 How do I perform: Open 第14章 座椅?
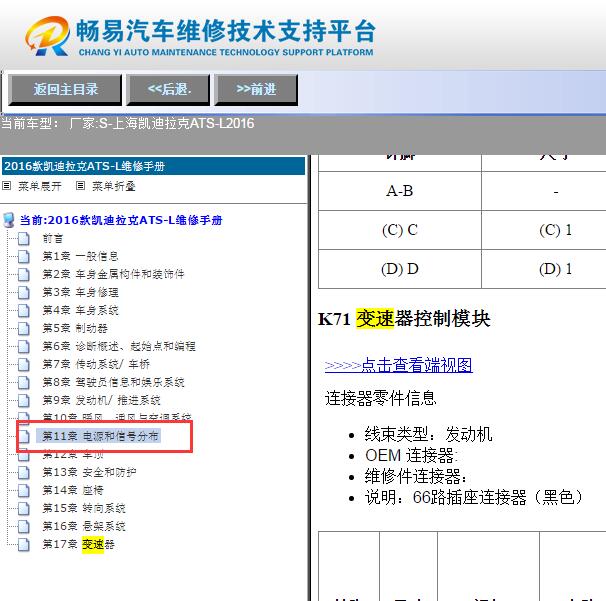pyautogui.click(x=73, y=490)
